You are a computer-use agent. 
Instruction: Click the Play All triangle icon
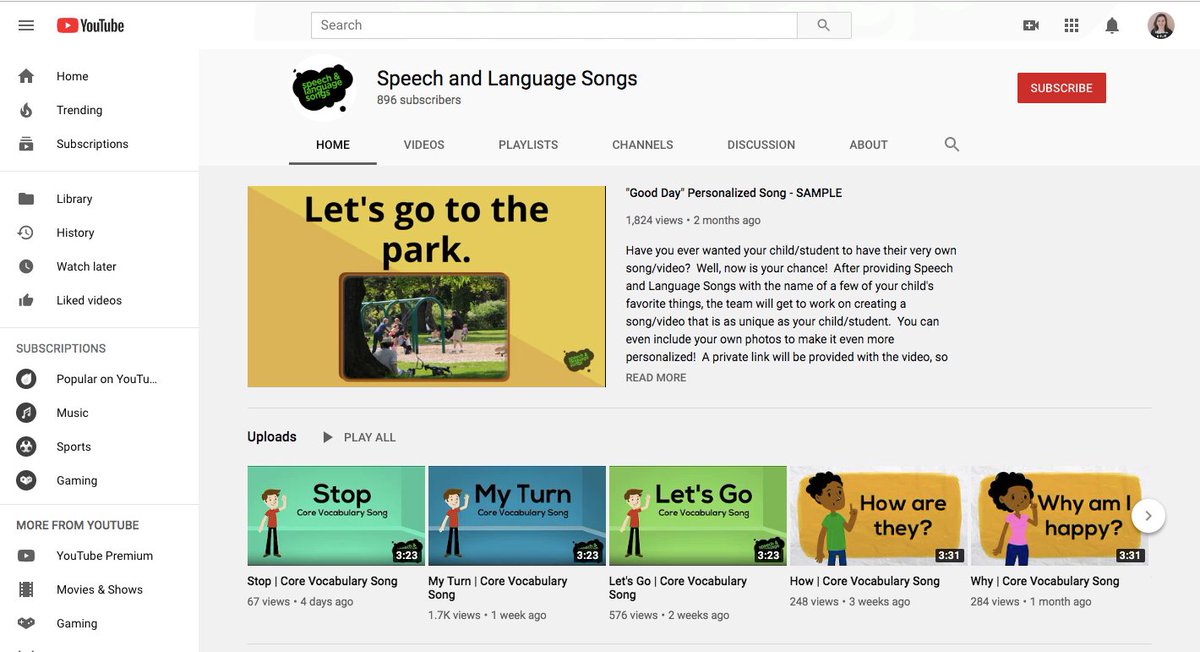coord(328,438)
